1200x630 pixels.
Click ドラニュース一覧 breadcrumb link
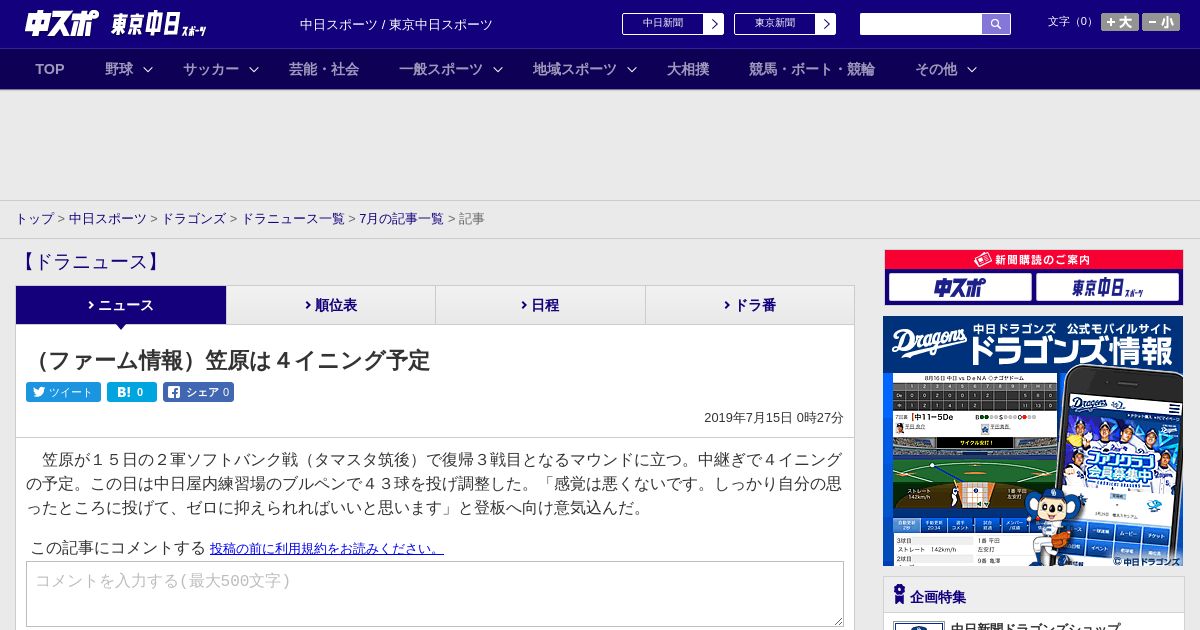point(293,219)
